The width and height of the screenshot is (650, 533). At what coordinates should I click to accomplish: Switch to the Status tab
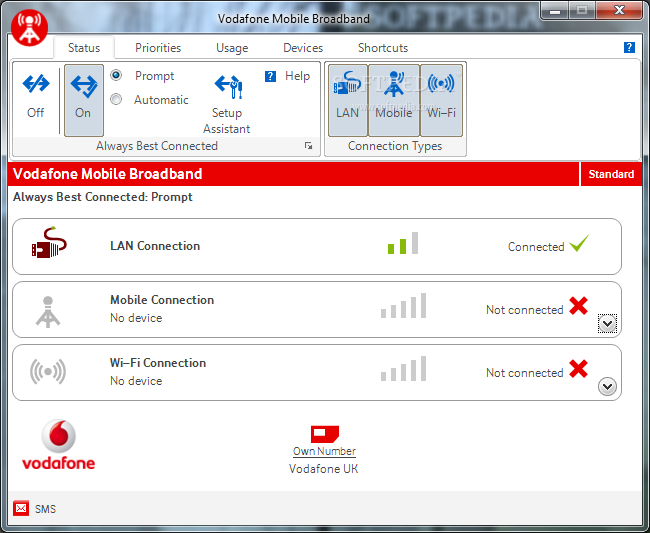click(x=84, y=48)
